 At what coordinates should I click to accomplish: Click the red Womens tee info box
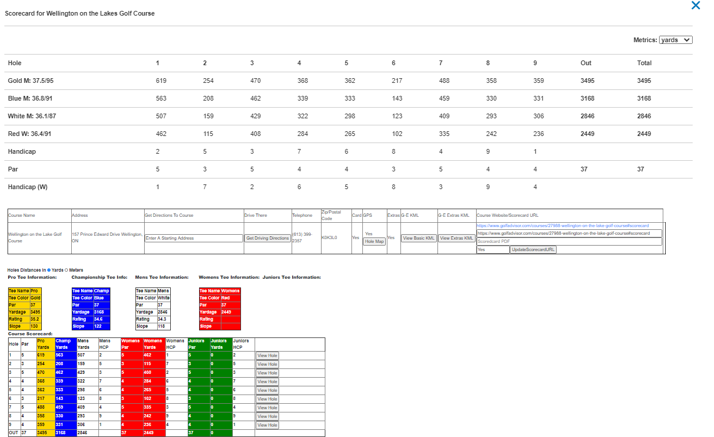click(x=219, y=309)
